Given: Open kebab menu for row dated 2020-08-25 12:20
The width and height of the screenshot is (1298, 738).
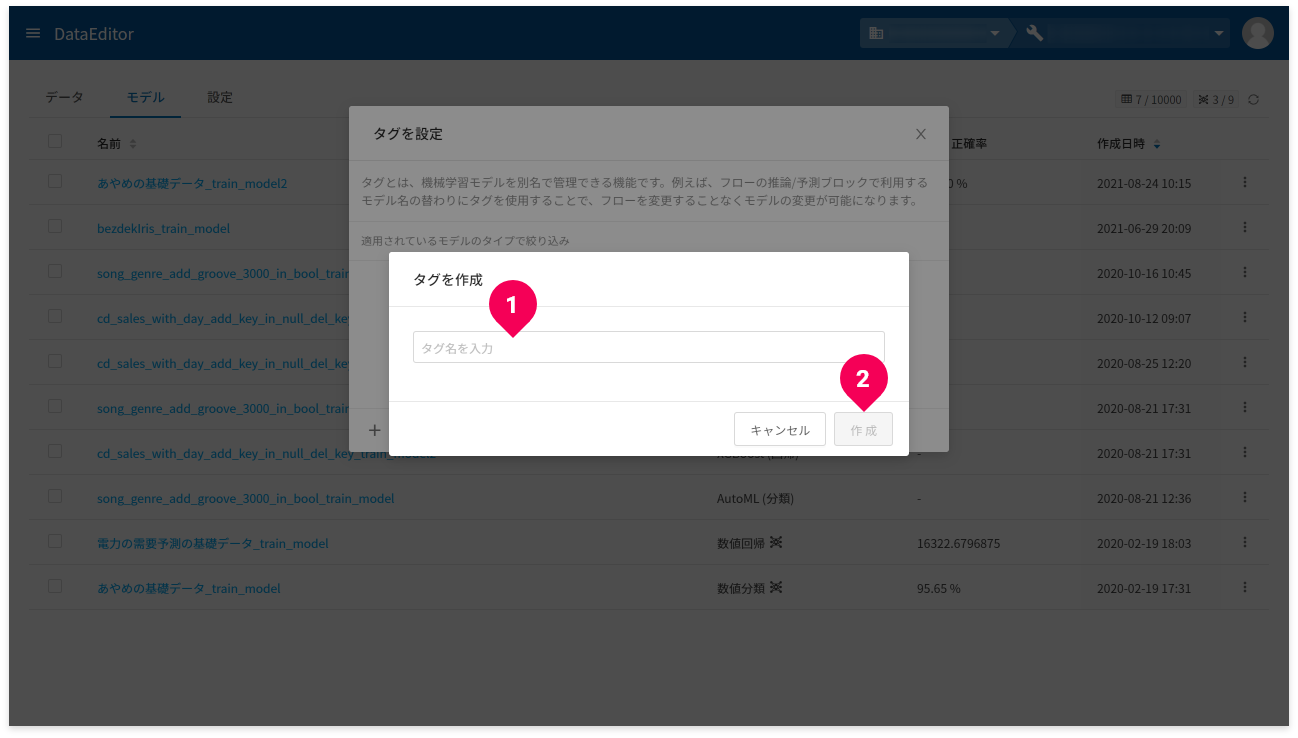Looking at the screenshot, I should (x=1245, y=362).
